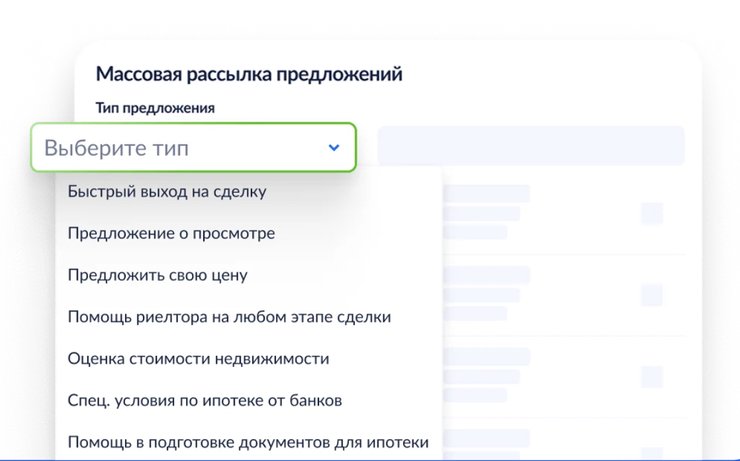Click the bottom placeholder line of the first row
The width and height of the screenshot is (740, 461).
click(x=475, y=233)
